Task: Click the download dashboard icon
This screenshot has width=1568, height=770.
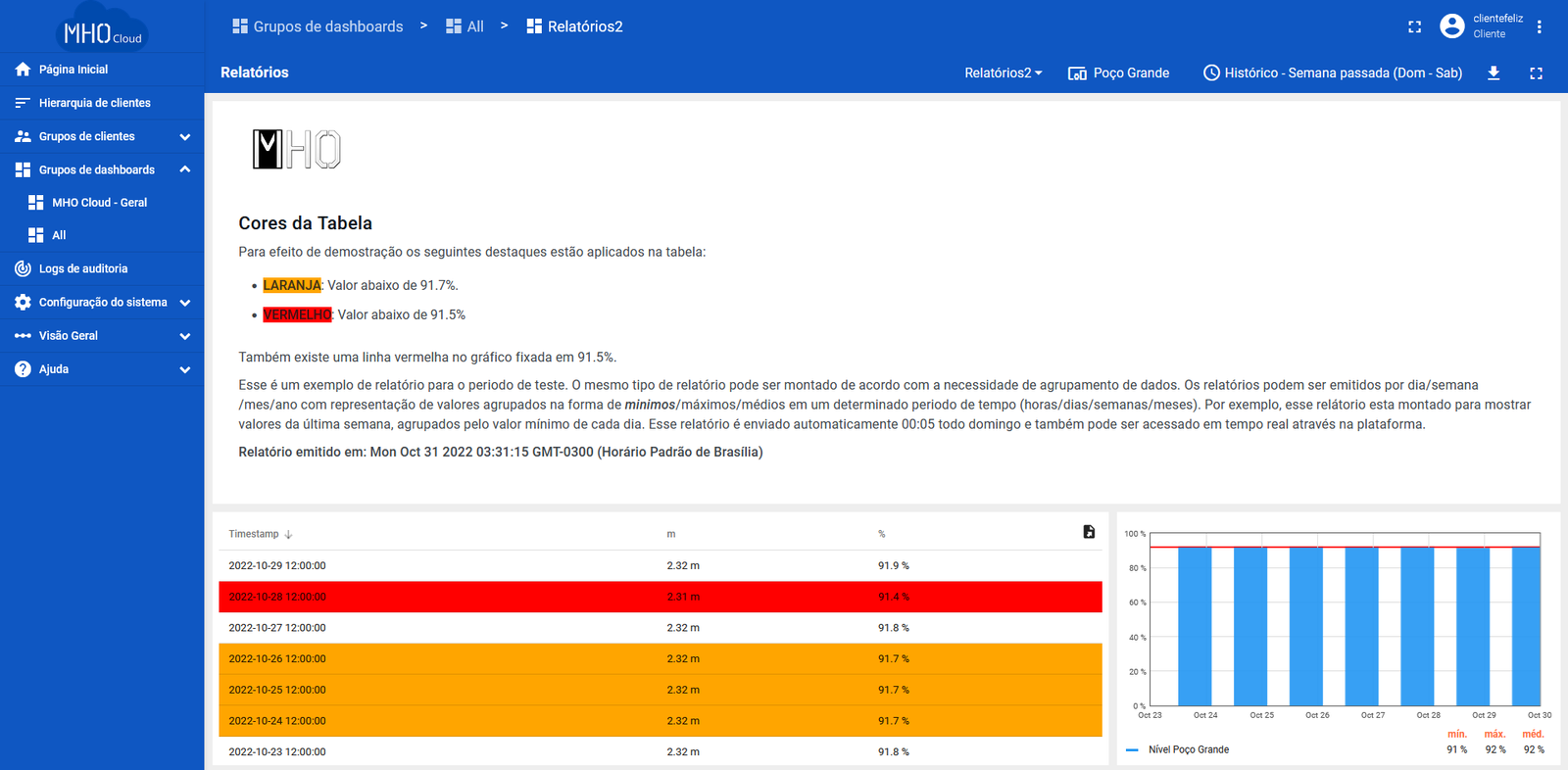Action: pos(1494,72)
